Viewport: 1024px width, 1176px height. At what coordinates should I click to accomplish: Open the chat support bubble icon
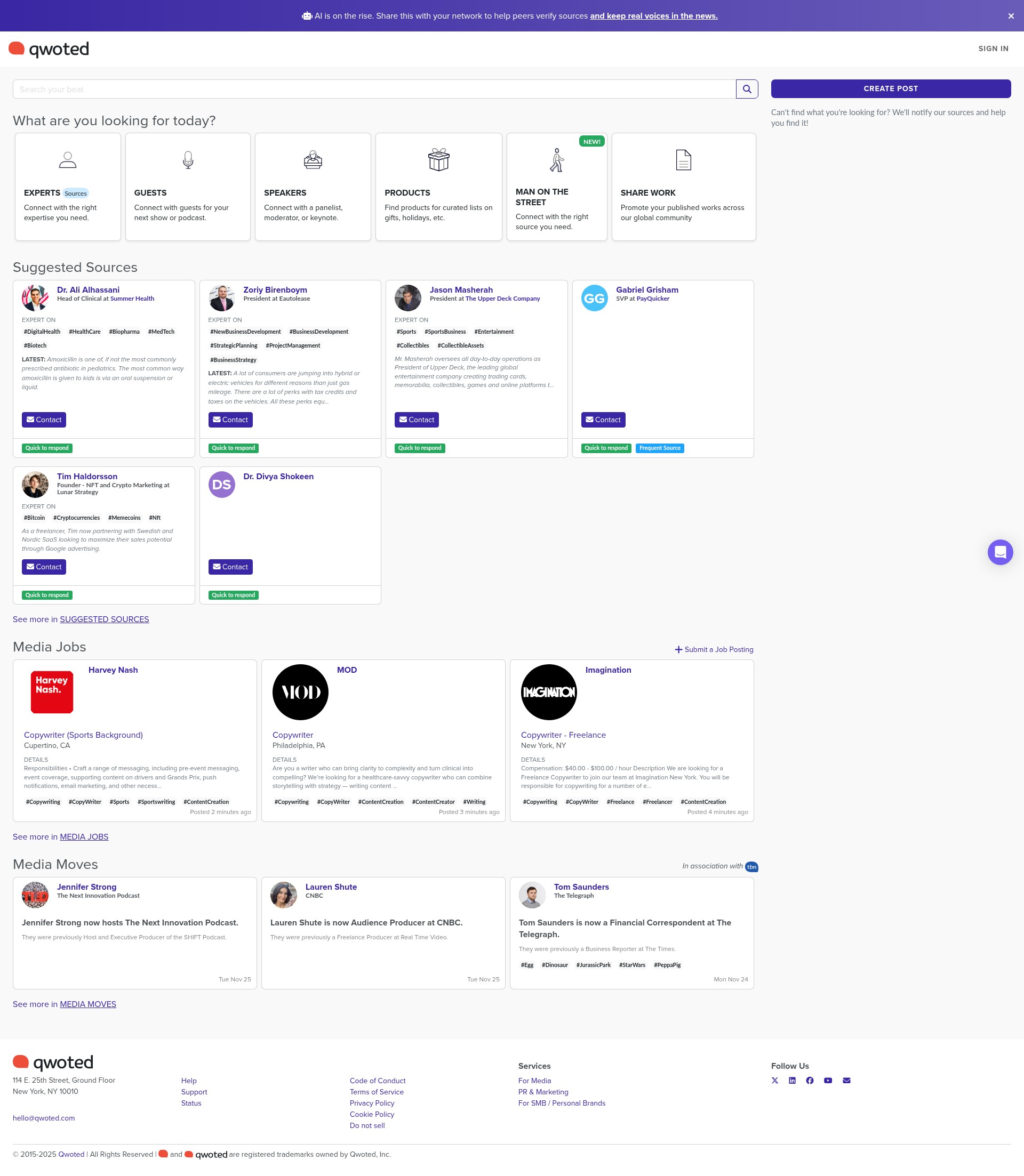click(x=1000, y=552)
